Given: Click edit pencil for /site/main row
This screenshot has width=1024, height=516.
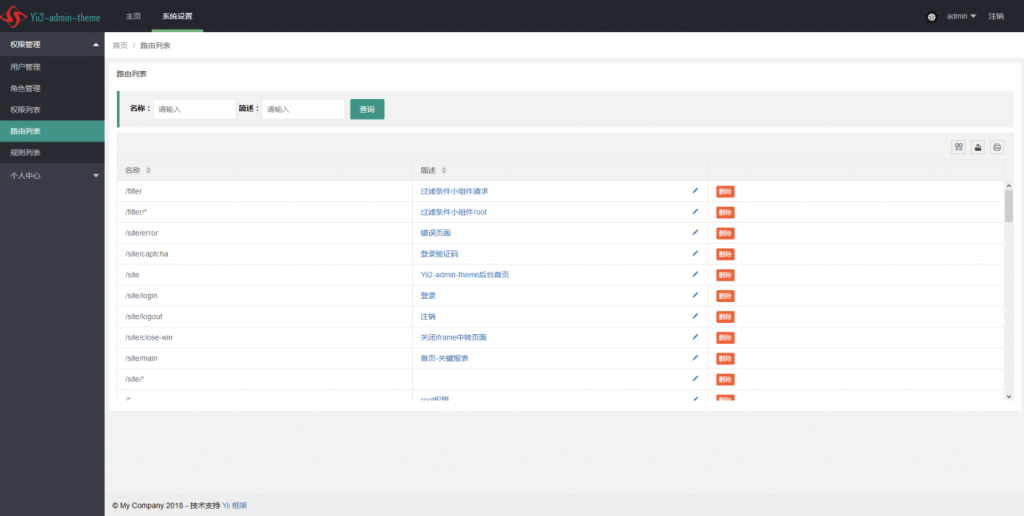Looking at the screenshot, I should [695, 358].
